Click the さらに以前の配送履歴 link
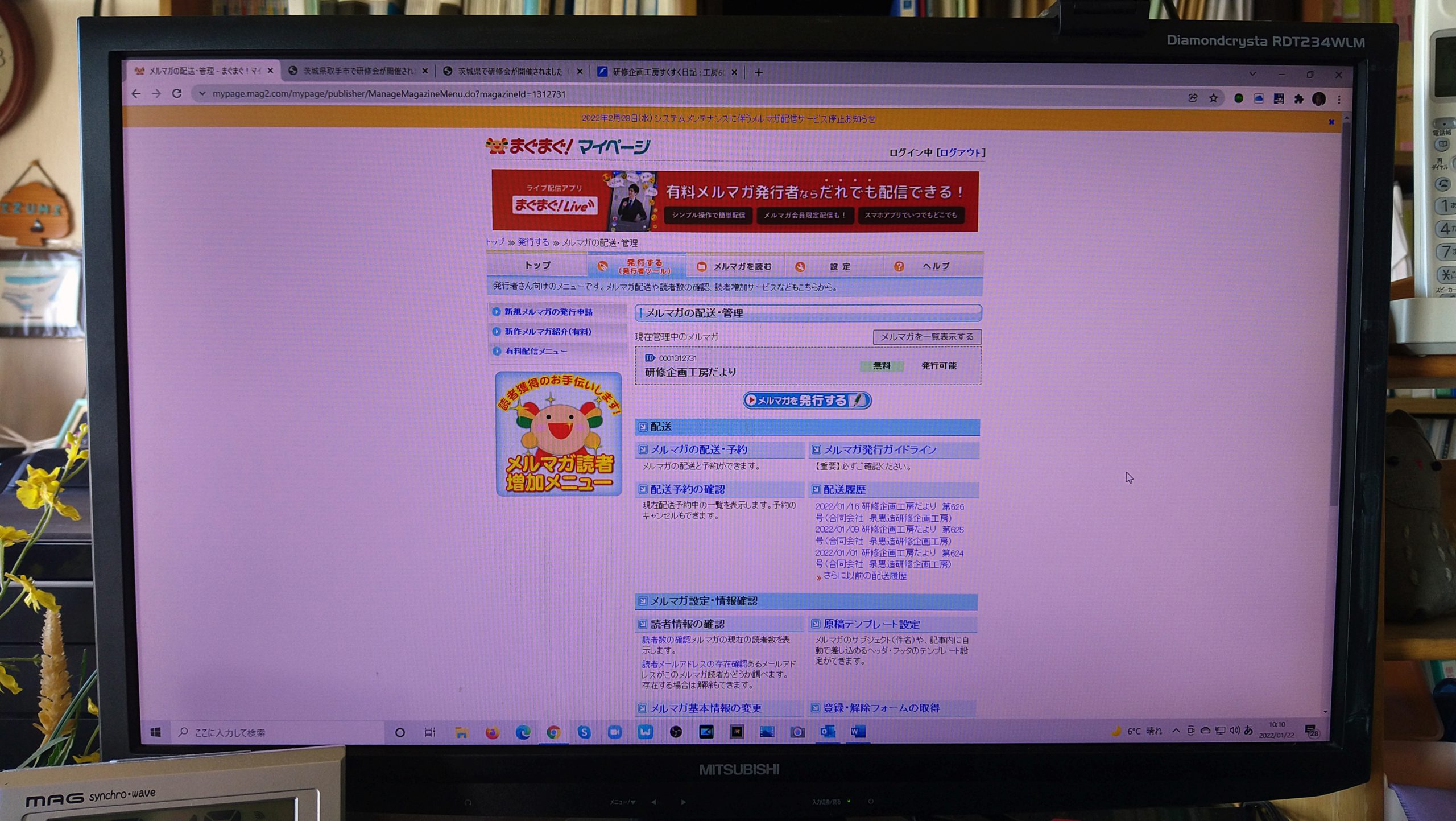Screen dimensions: 1456x821 pyautogui.click(x=864, y=576)
